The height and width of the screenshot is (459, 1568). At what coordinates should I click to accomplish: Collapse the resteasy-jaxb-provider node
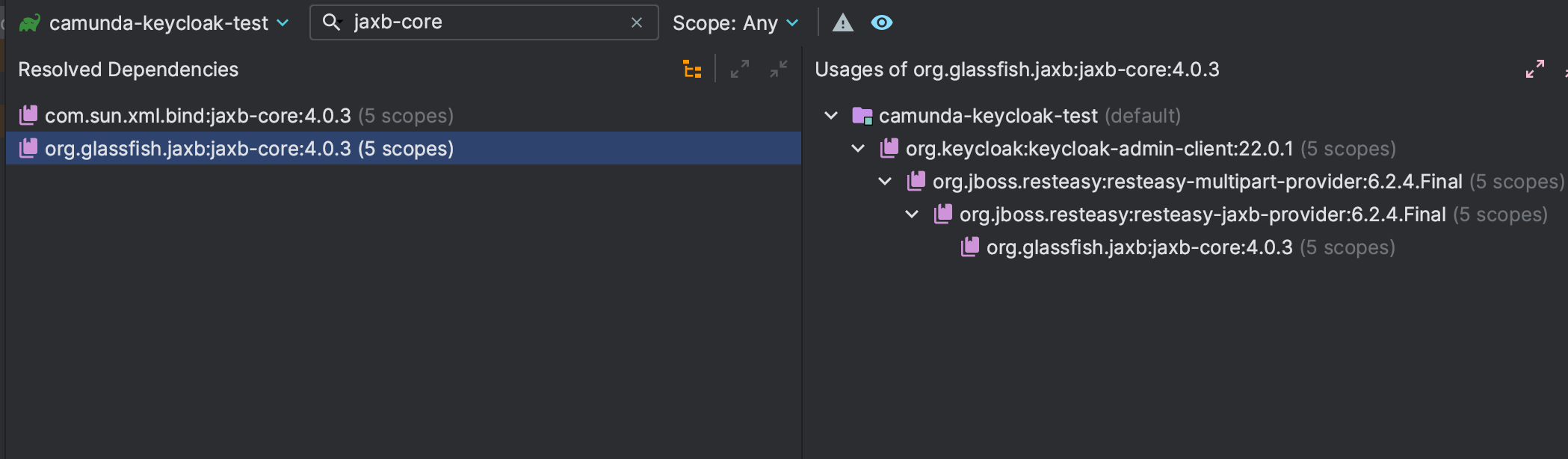point(912,215)
